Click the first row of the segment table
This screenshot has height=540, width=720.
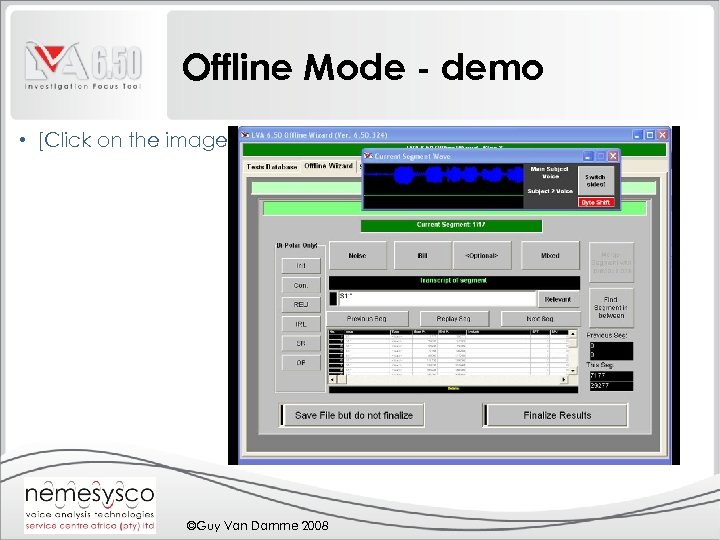click(448, 337)
